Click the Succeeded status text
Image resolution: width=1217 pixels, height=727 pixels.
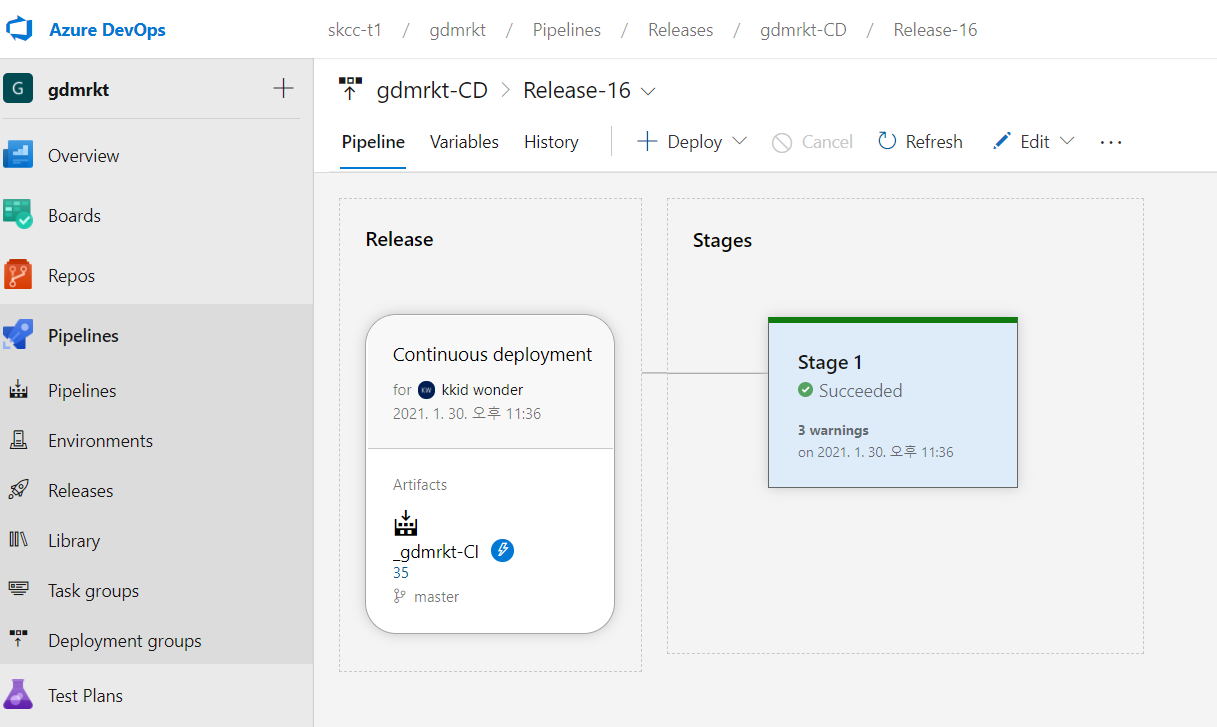click(860, 391)
